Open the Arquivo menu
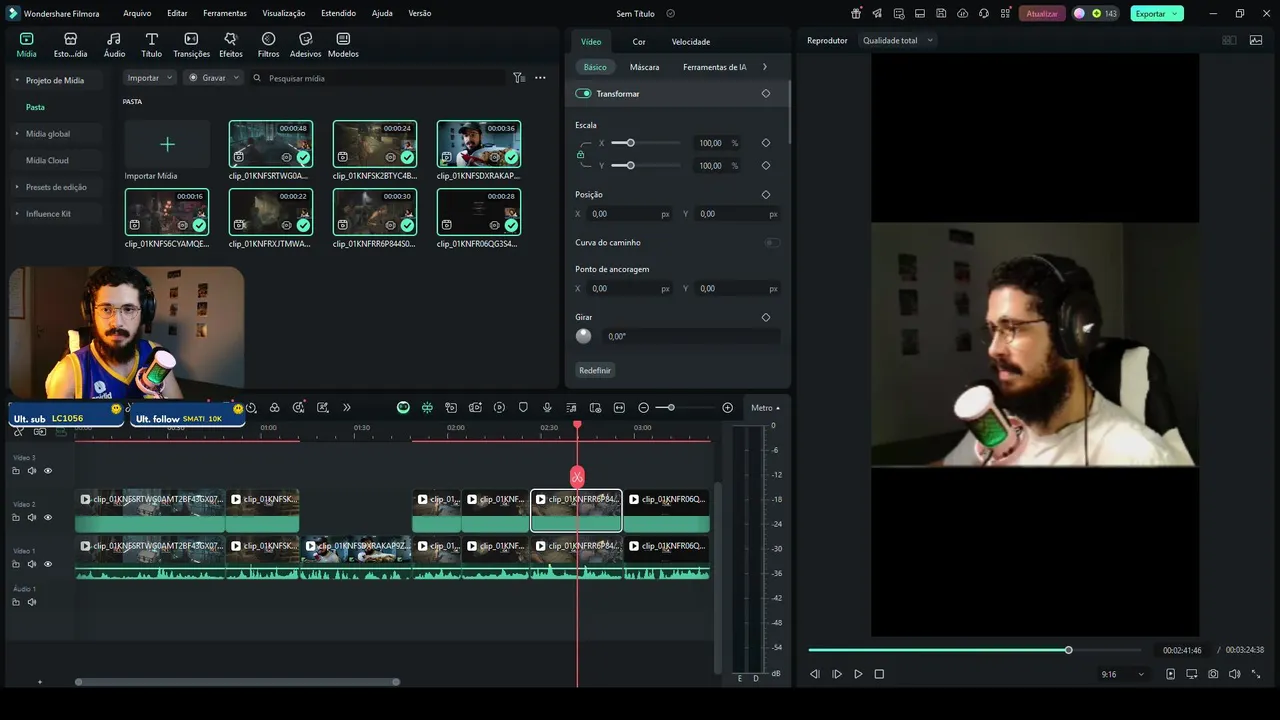Screen dimensions: 1280x720 coord(137,13)
